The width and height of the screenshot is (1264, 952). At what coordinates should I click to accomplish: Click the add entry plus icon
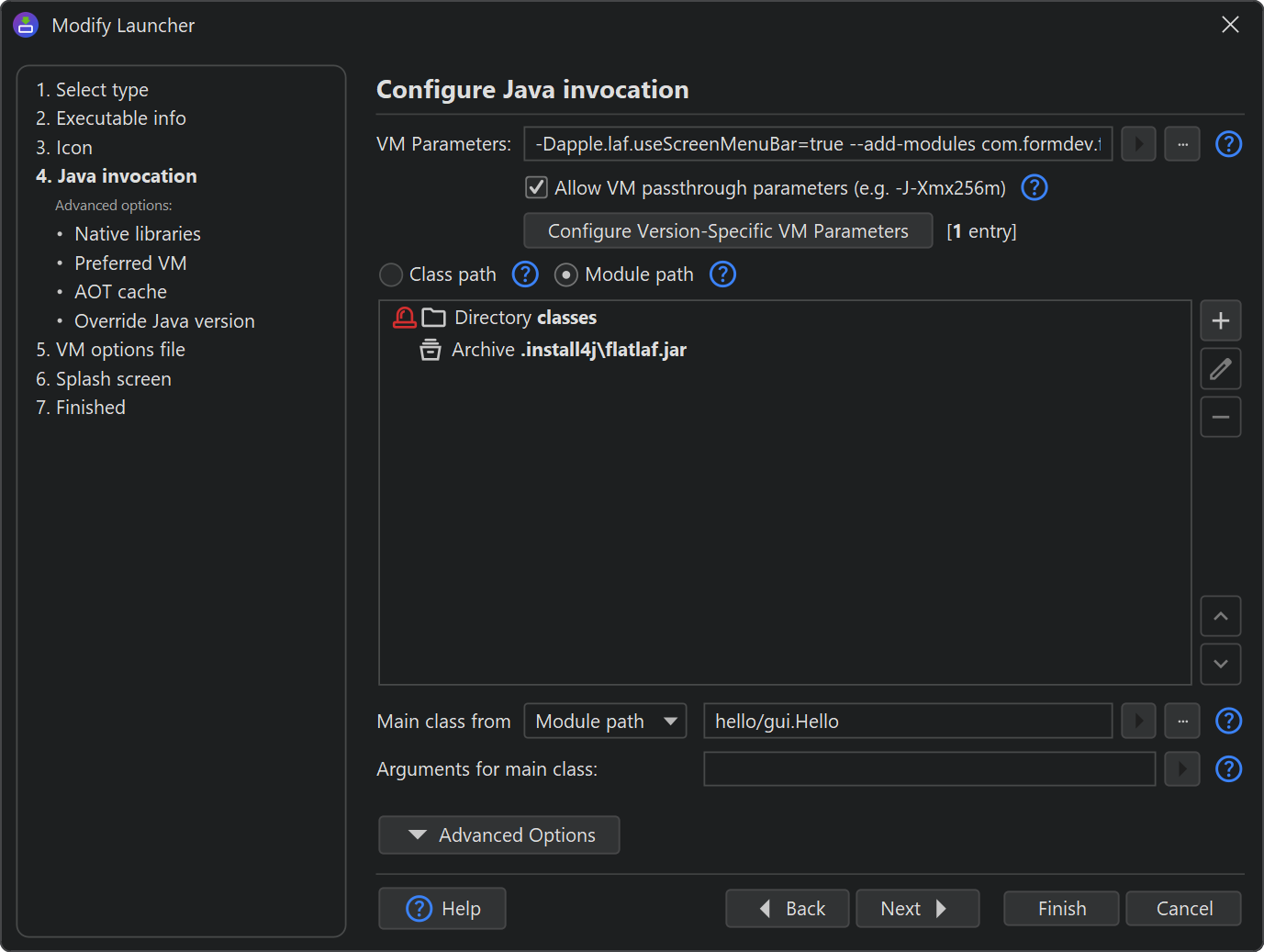tap(1221, 320)
